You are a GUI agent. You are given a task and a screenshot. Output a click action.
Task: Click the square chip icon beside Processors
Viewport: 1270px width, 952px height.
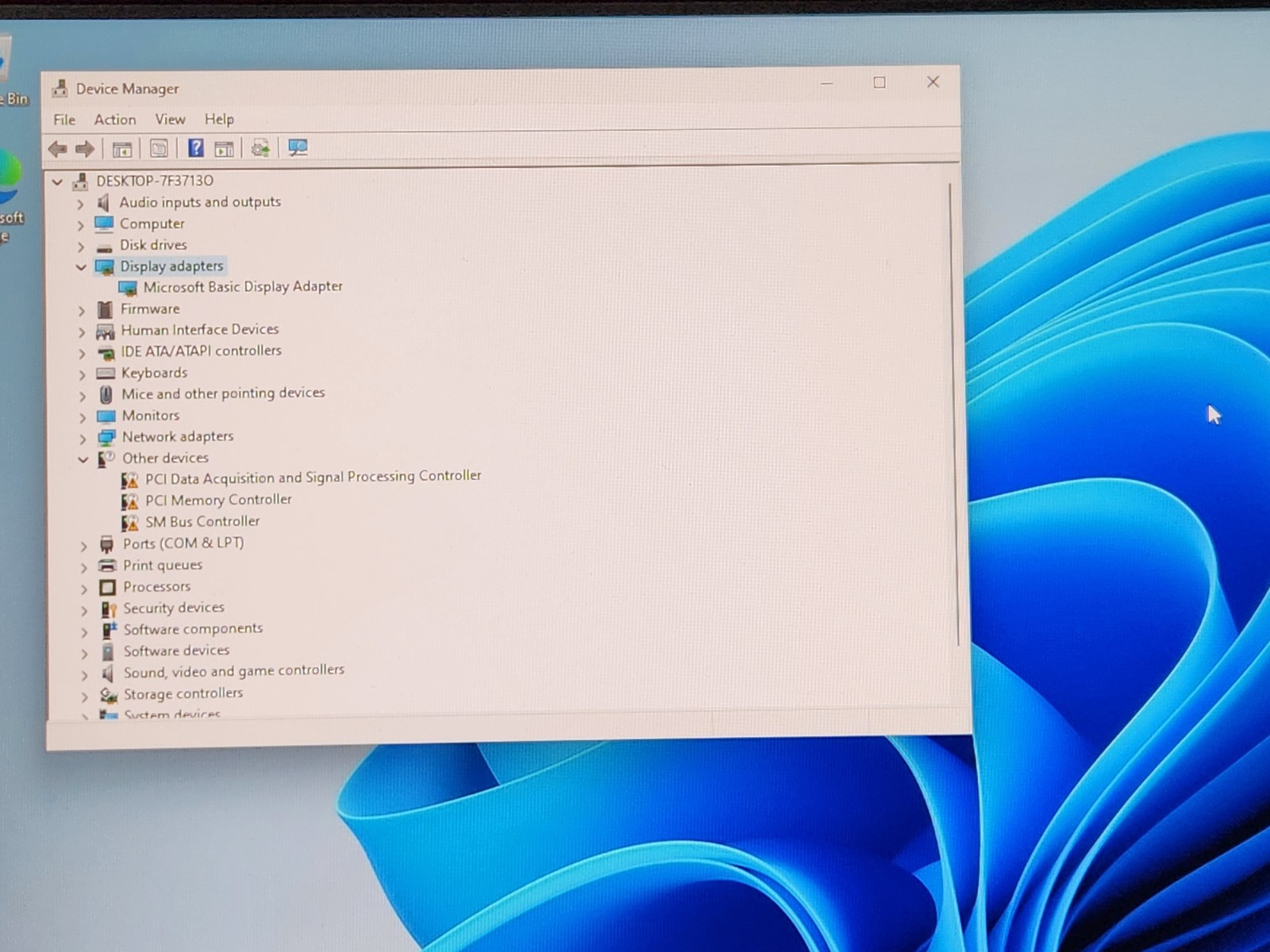point(108,587)
